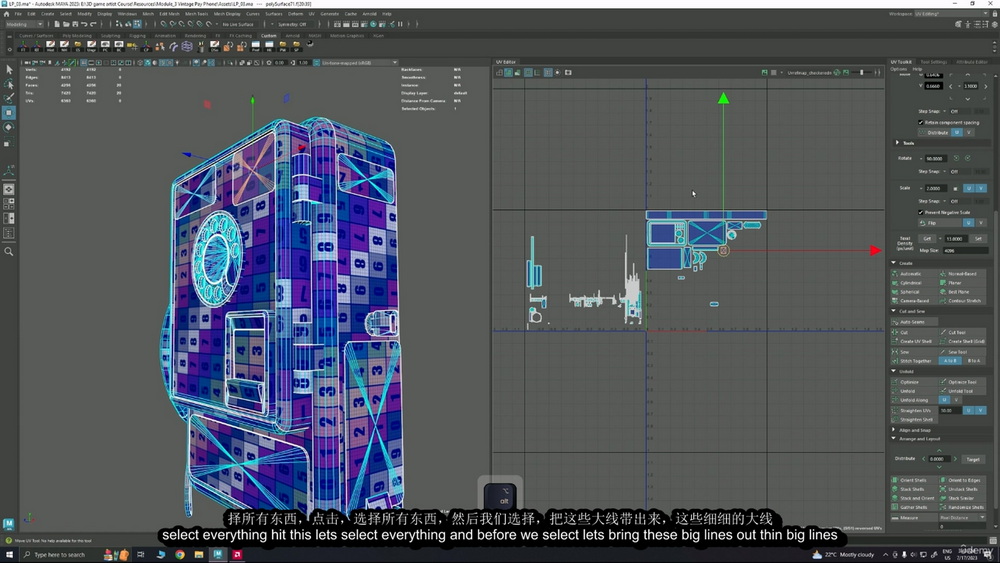Viewport: 1000px width, 563px height.
Task: Click rotate clockwise icon beside Rotate field
Action: pos(967,158)
